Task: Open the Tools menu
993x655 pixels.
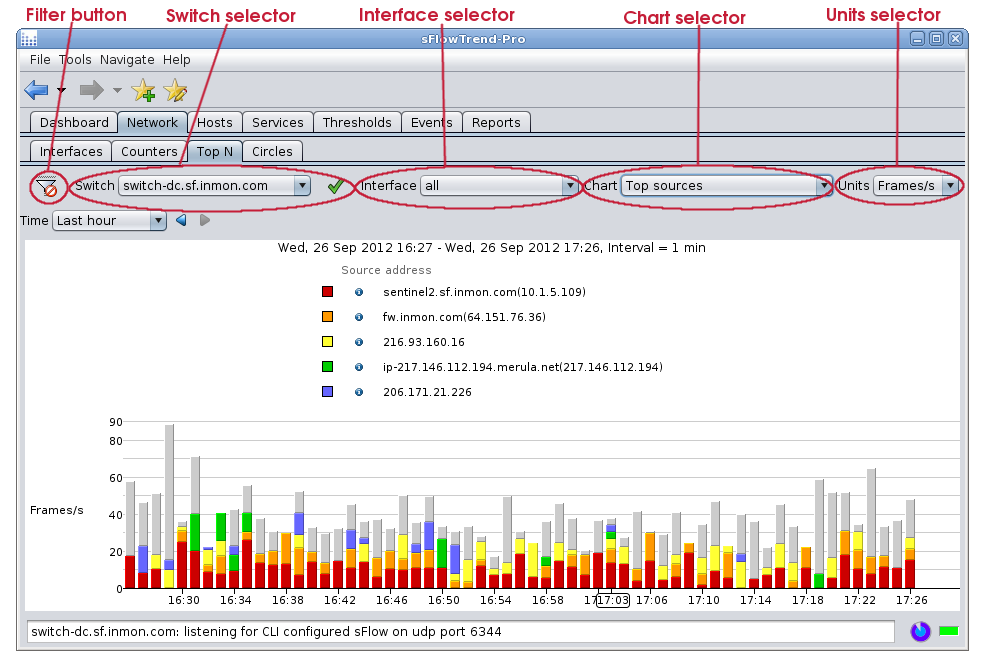Action: (75, 60)
